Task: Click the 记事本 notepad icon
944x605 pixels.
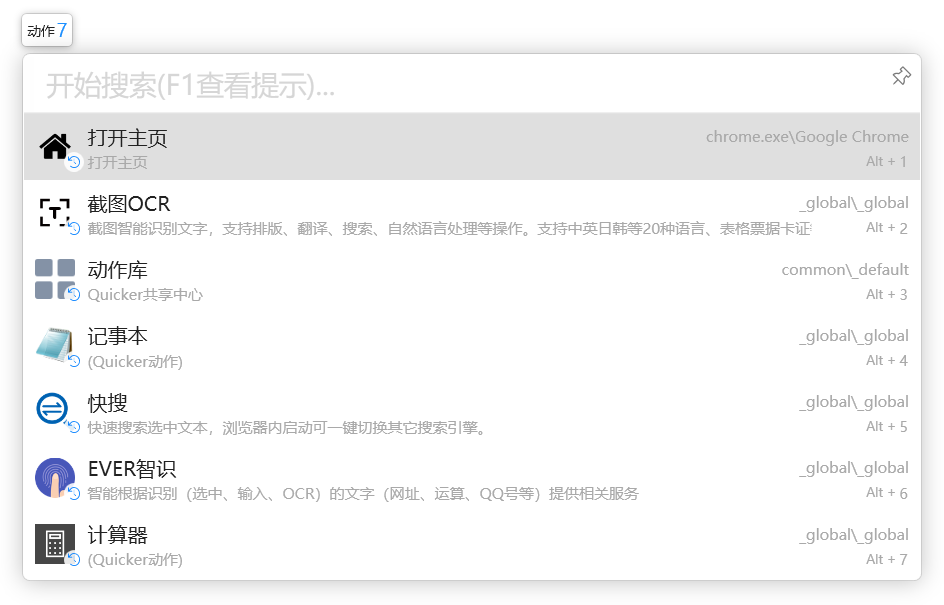Action: [55, 345]
